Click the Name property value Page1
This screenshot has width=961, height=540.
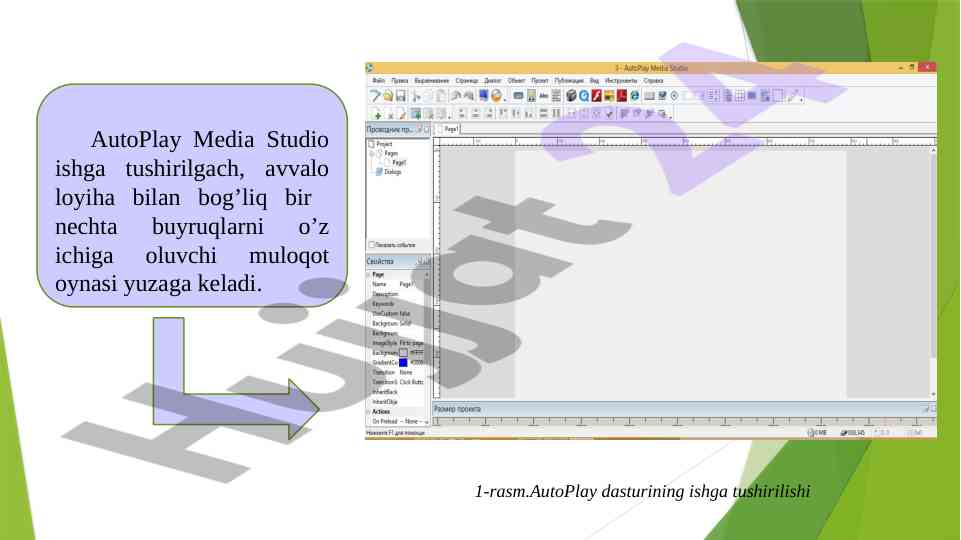[406, 284]
